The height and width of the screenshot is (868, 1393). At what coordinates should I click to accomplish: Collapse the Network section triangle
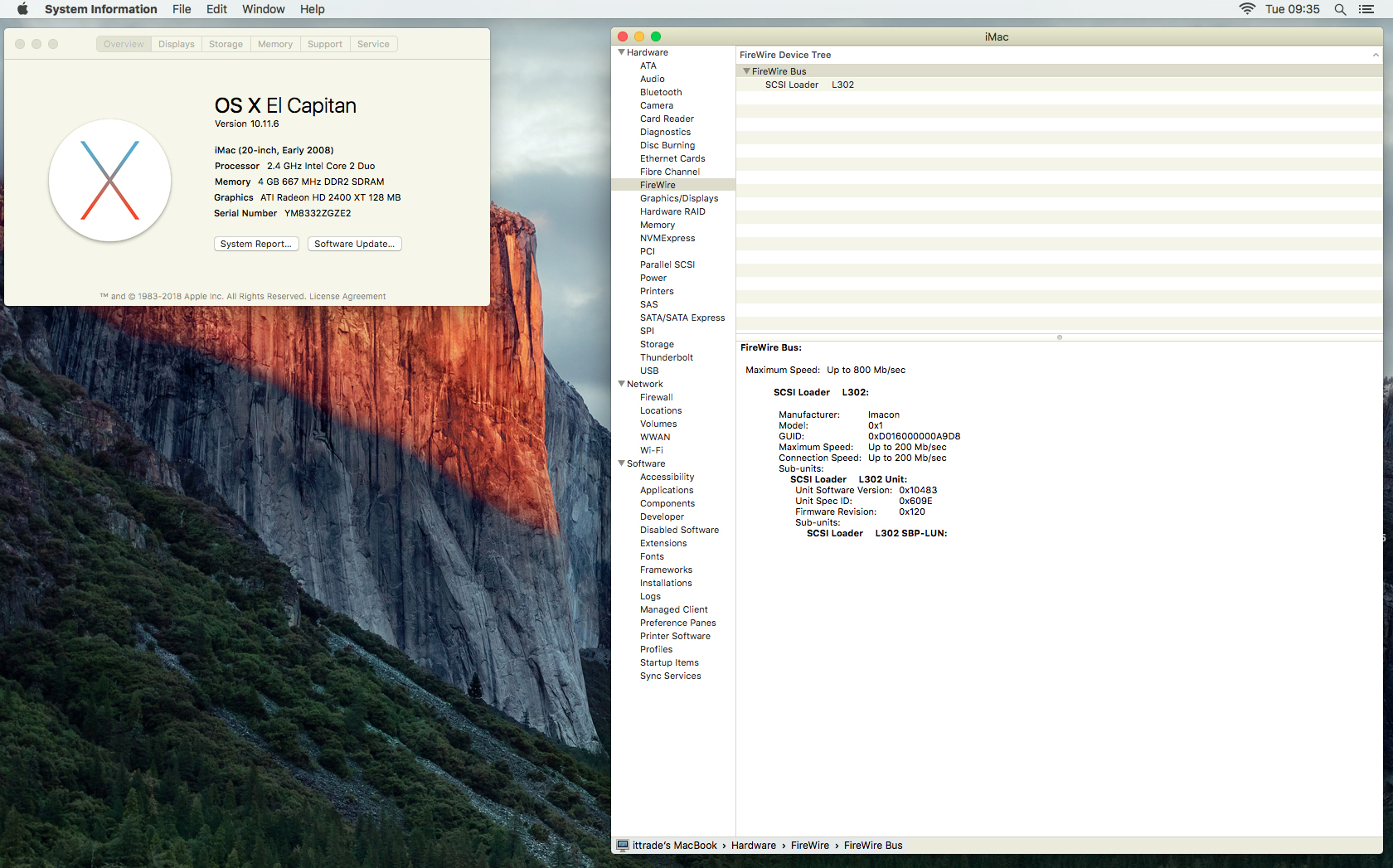(x=621, y=384)
